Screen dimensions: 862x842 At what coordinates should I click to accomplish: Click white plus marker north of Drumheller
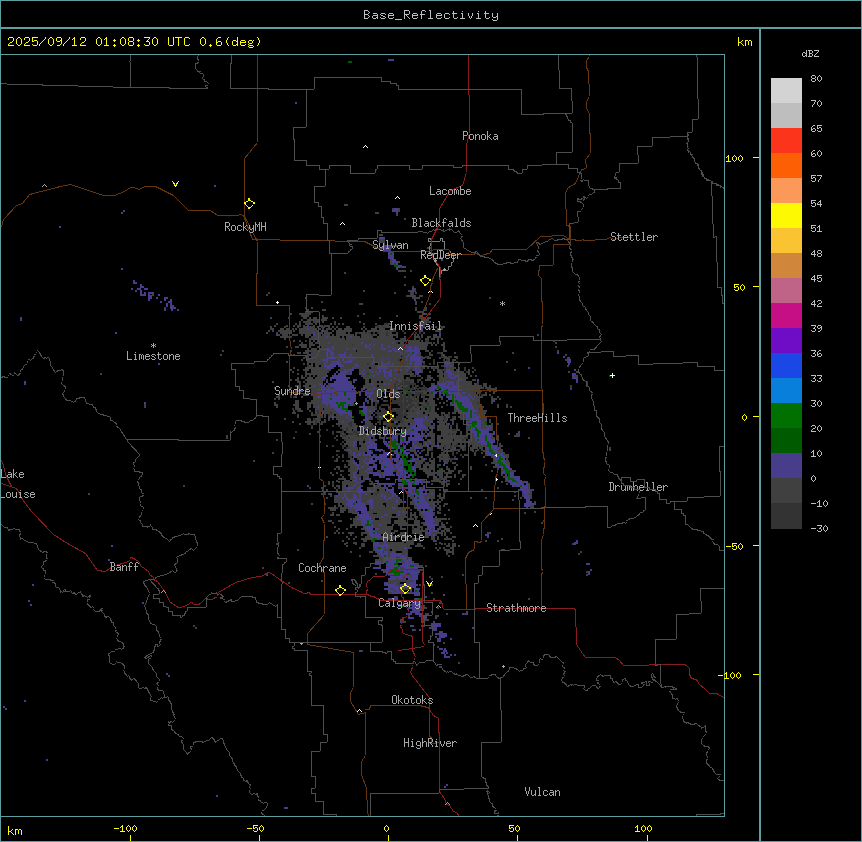point(612,375)
